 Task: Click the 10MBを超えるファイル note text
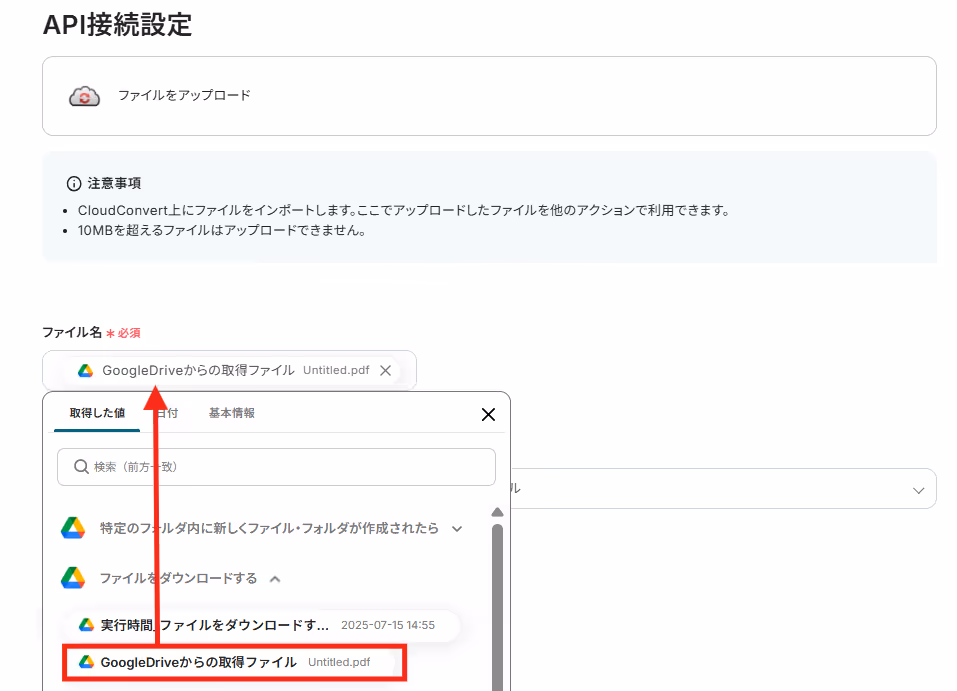[x=222, y=231]
